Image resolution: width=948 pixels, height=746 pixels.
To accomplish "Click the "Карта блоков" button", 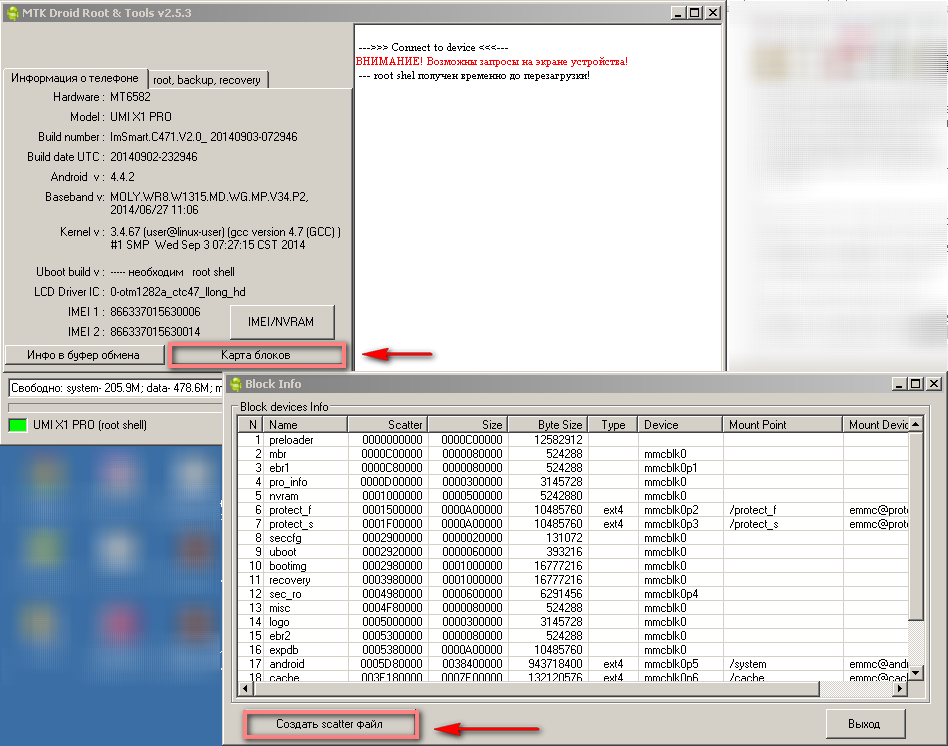I will coord(258,355).
